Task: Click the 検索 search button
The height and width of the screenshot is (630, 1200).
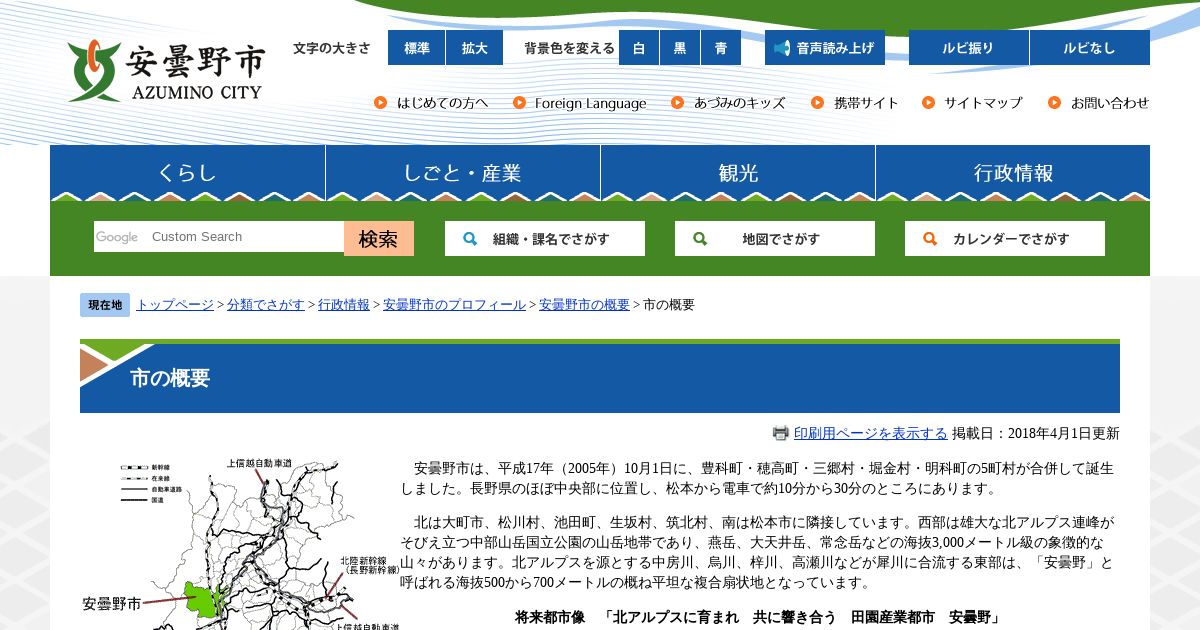Action: [x=379, y=239]
